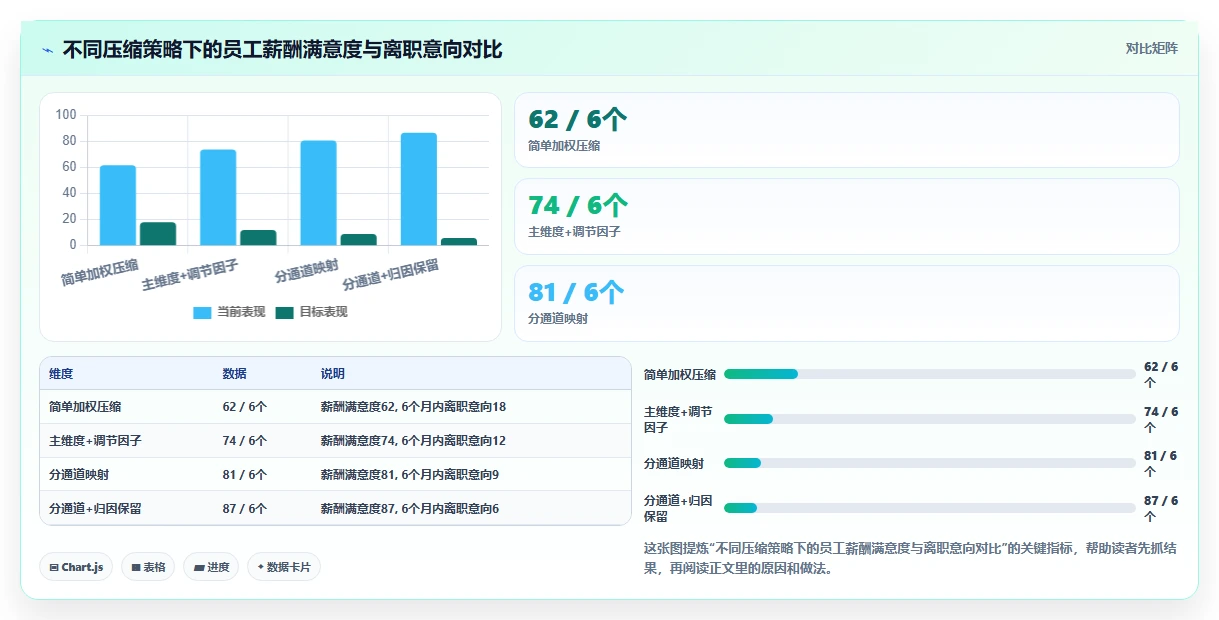Select the 主维度+调节因子 cell in table
1219x620 pixels.
click(95, 440)
